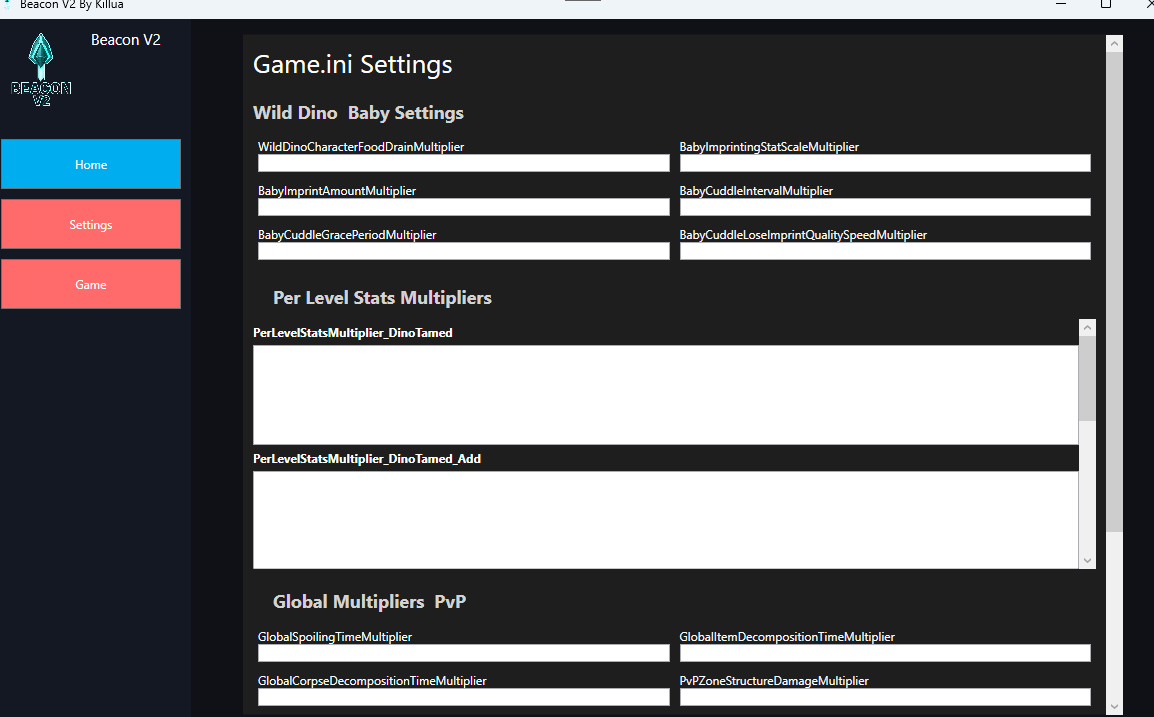Click the Per Level Stats inner scrollbar thumb
This screenshot has width=1154, height=717.
(1087, 378)
